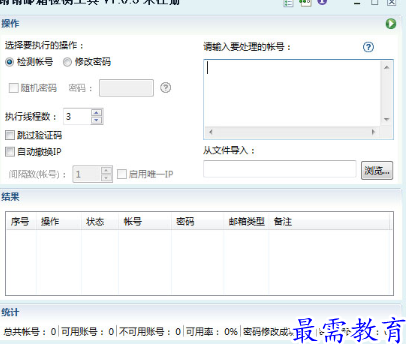Focus the 密码 input box
This screenshot has height=362, width=414.
tap(126, 88)
